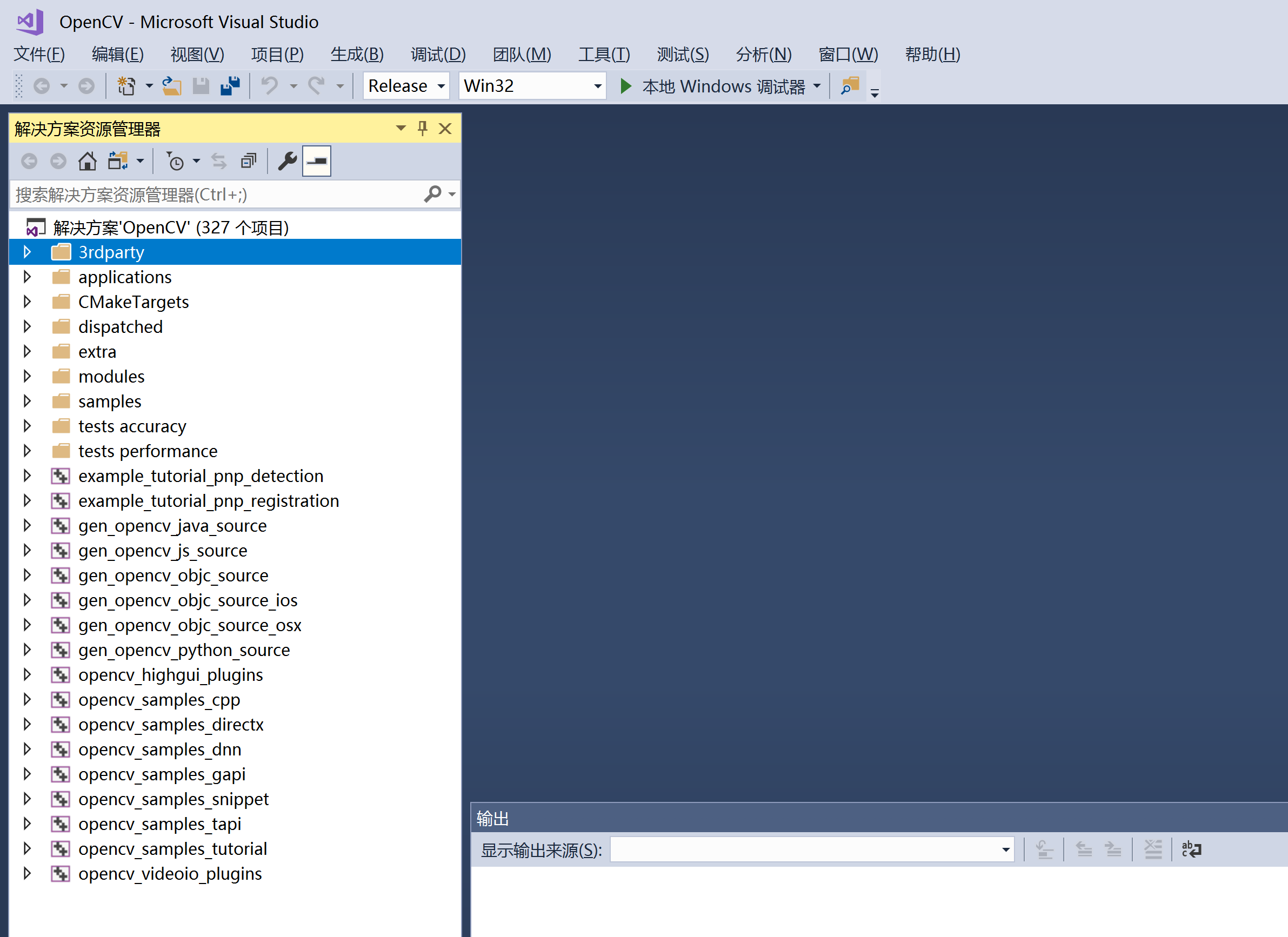Open the Help menu
Screen dimensions: 1288x937
(932, 55)
